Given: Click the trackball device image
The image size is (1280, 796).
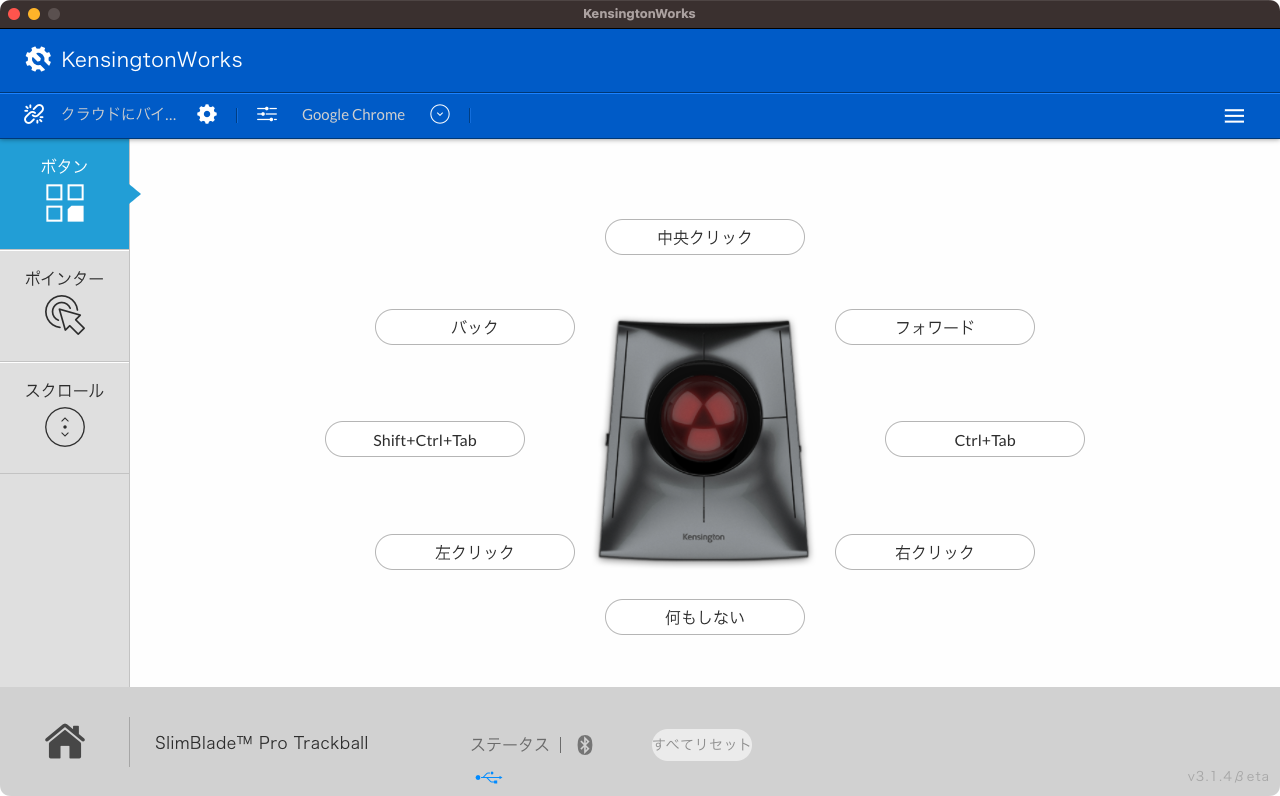Looking at the screenshot, I should [704, 440].
